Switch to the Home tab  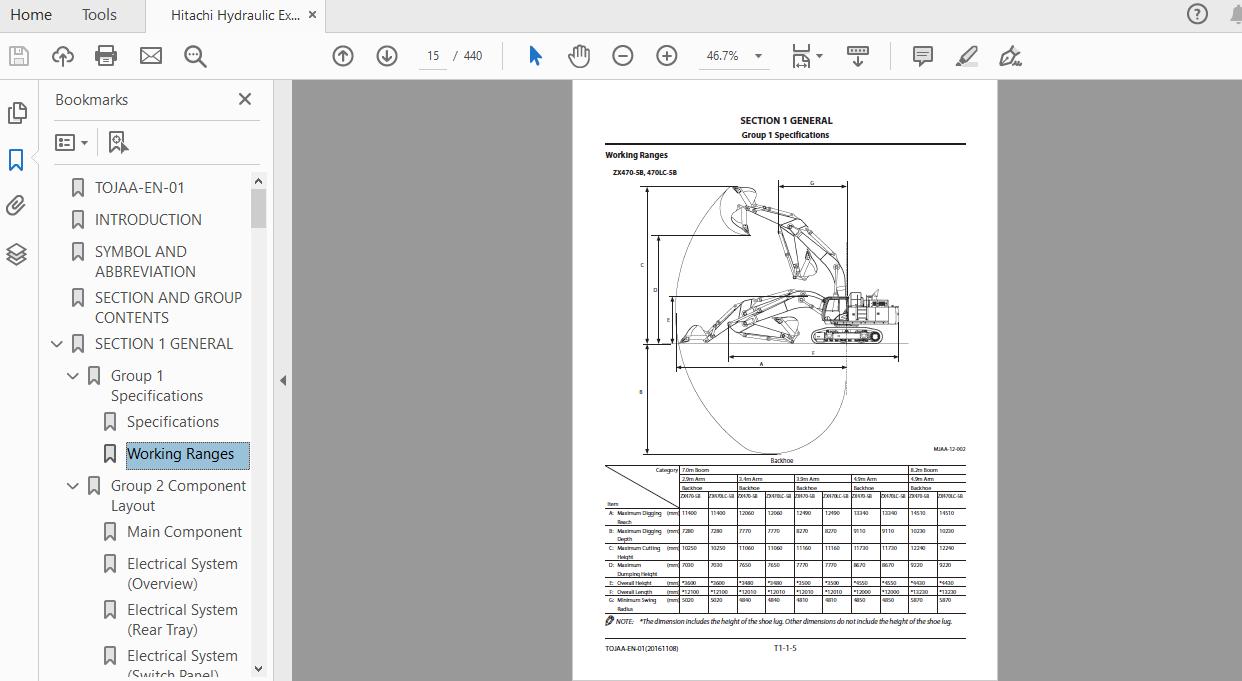coord(30,15)
